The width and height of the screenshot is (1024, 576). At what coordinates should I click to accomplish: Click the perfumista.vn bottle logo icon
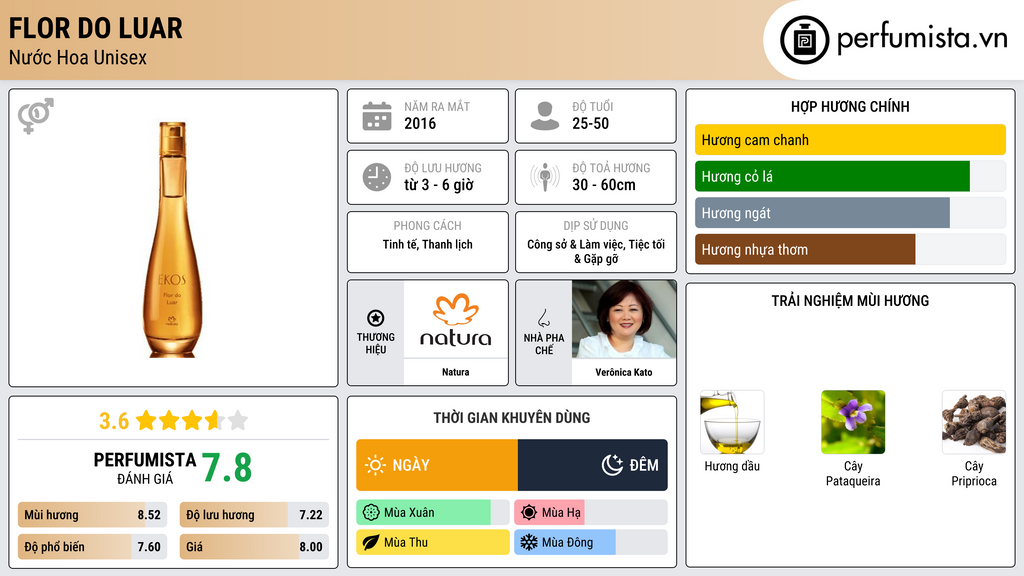(x=805, y=40)
